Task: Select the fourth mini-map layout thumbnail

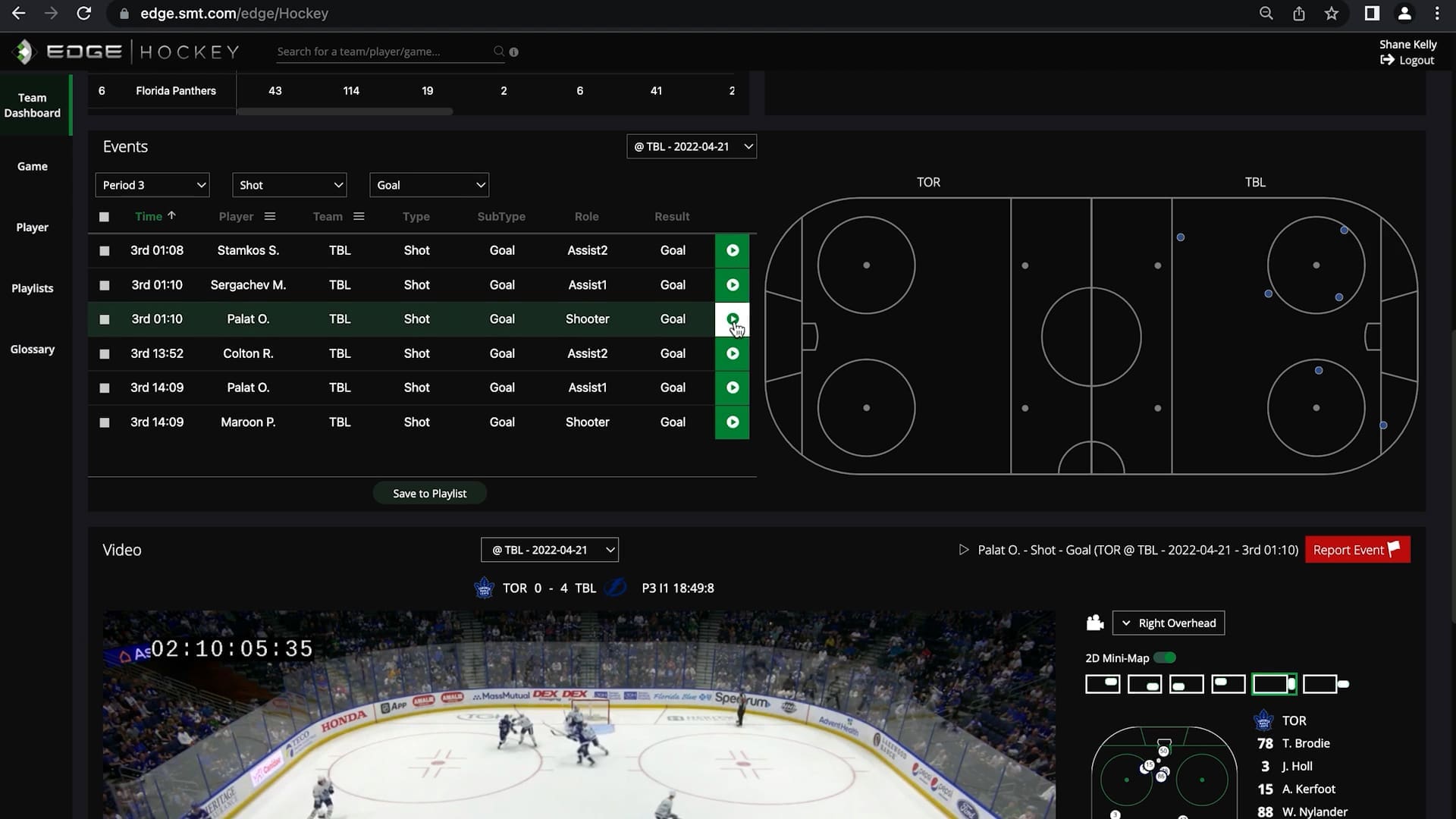Action: click(x=1228, y=684)
